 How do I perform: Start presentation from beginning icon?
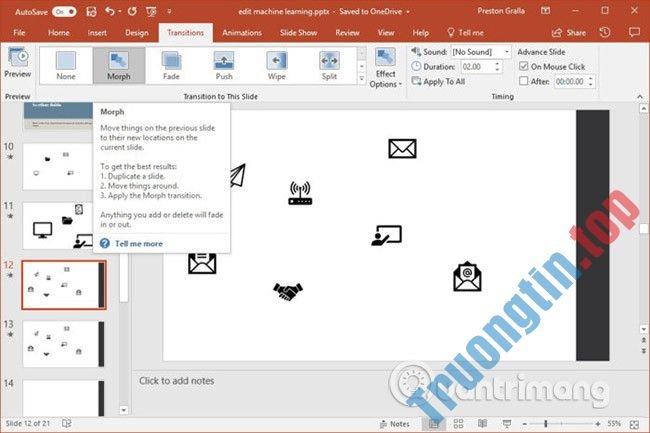point(151,12)
